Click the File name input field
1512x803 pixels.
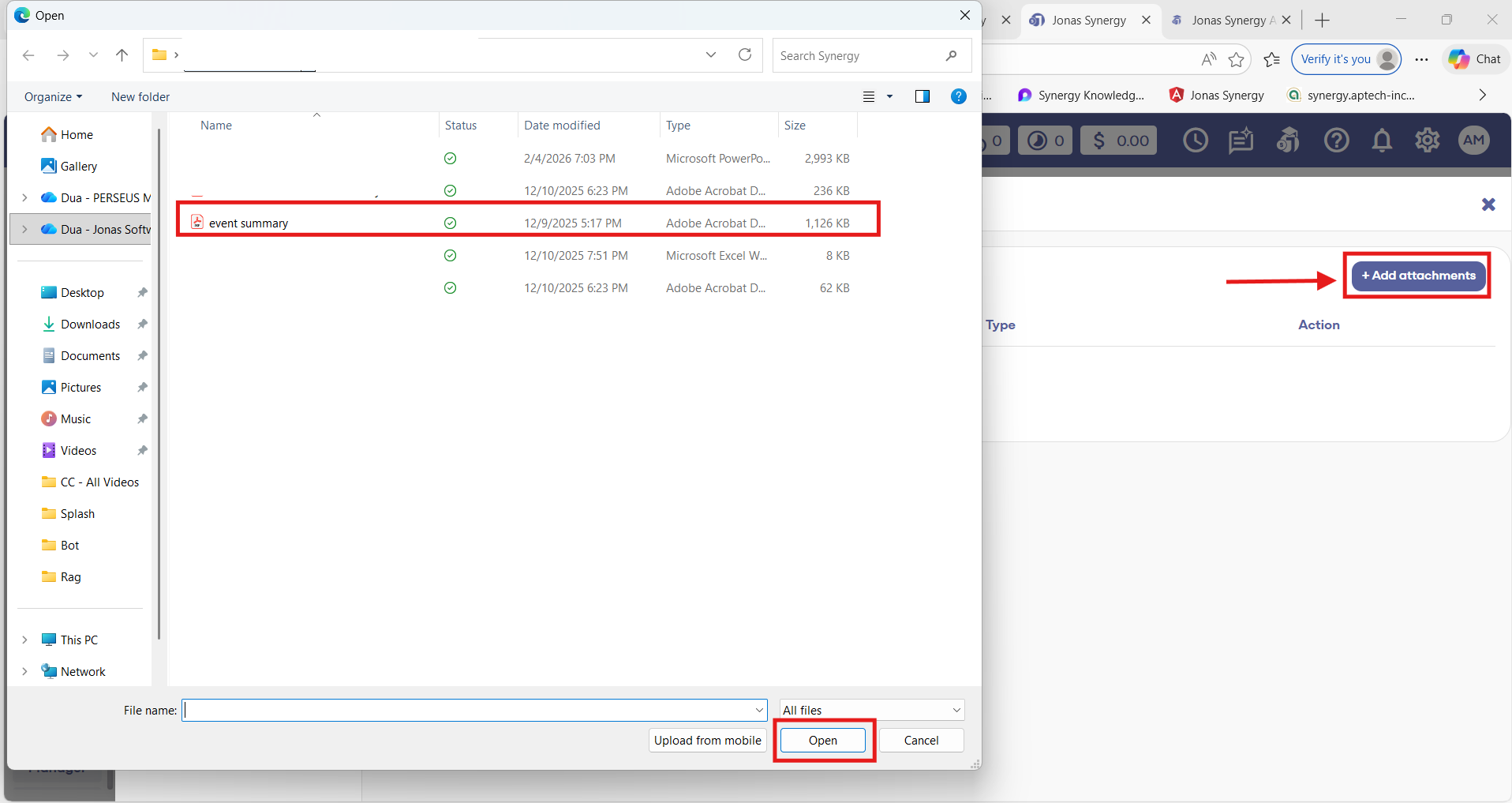pos(470,710)
